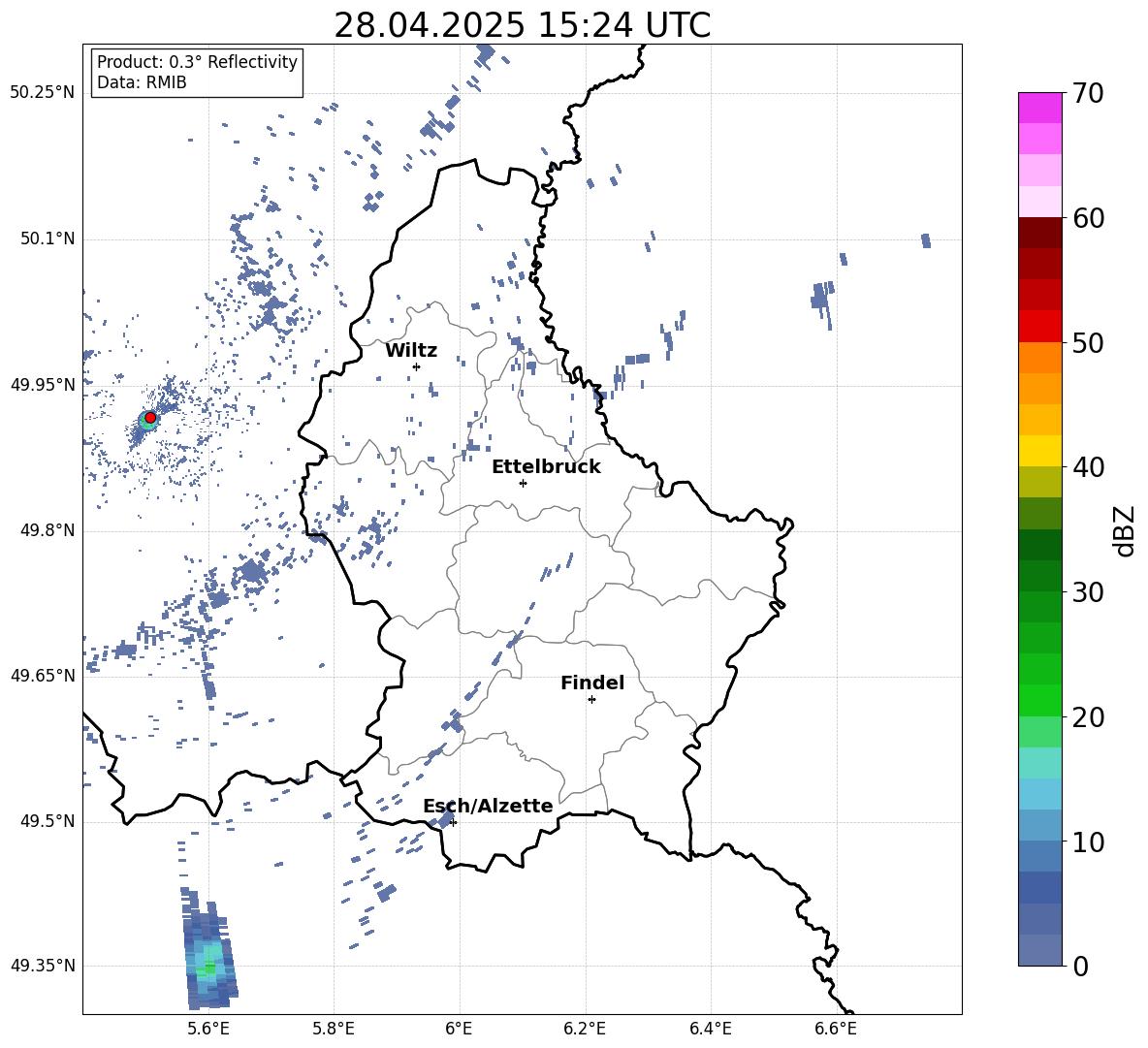
Task: Click the cyan colorbar segment near 15
Action: point(1039,763)
